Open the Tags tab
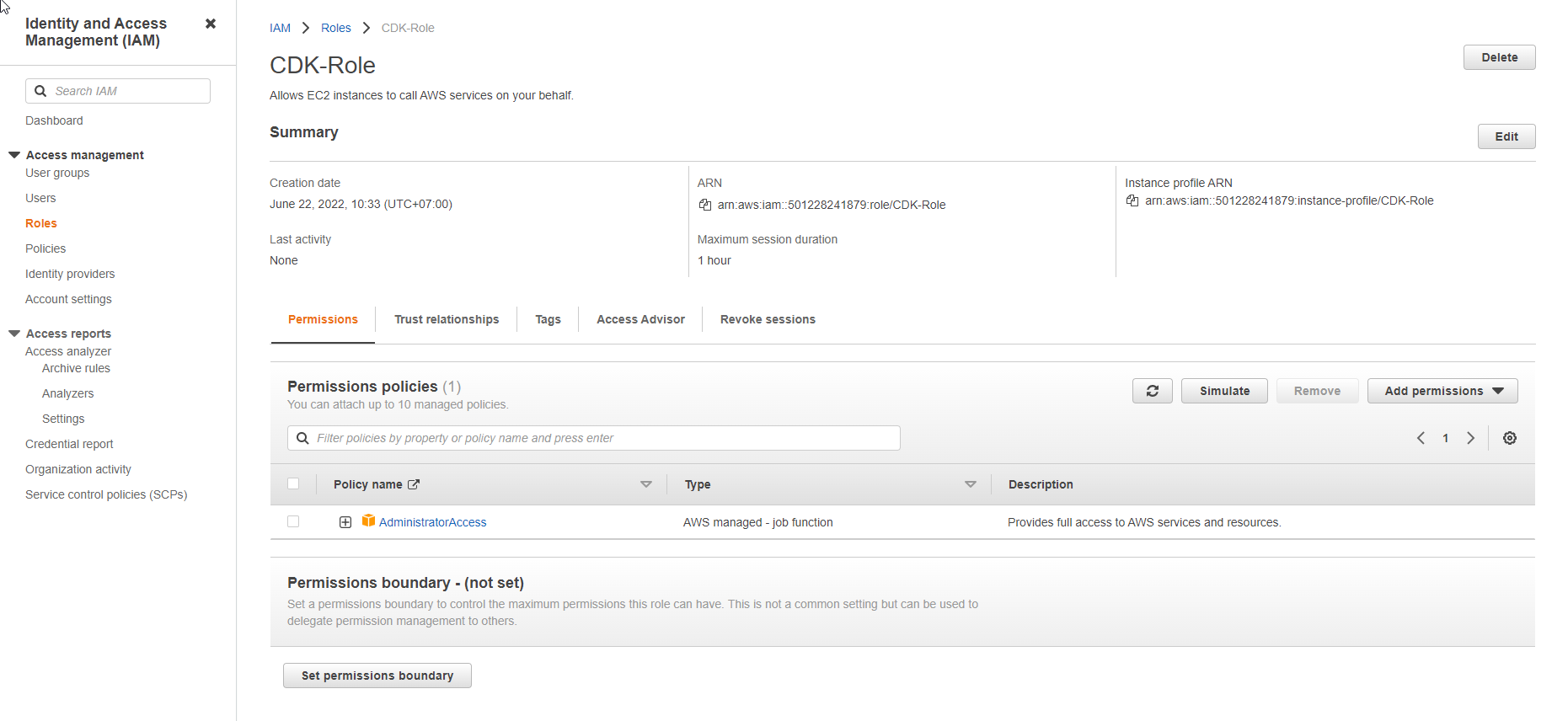The image size is (1568, 721). (548, 319)
